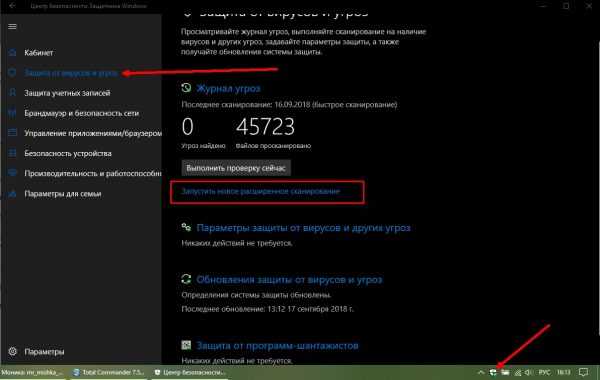Click the refresh icon beside Обновления защиты
This screenshot has width=600, height=380.
(x=186, y=279)
